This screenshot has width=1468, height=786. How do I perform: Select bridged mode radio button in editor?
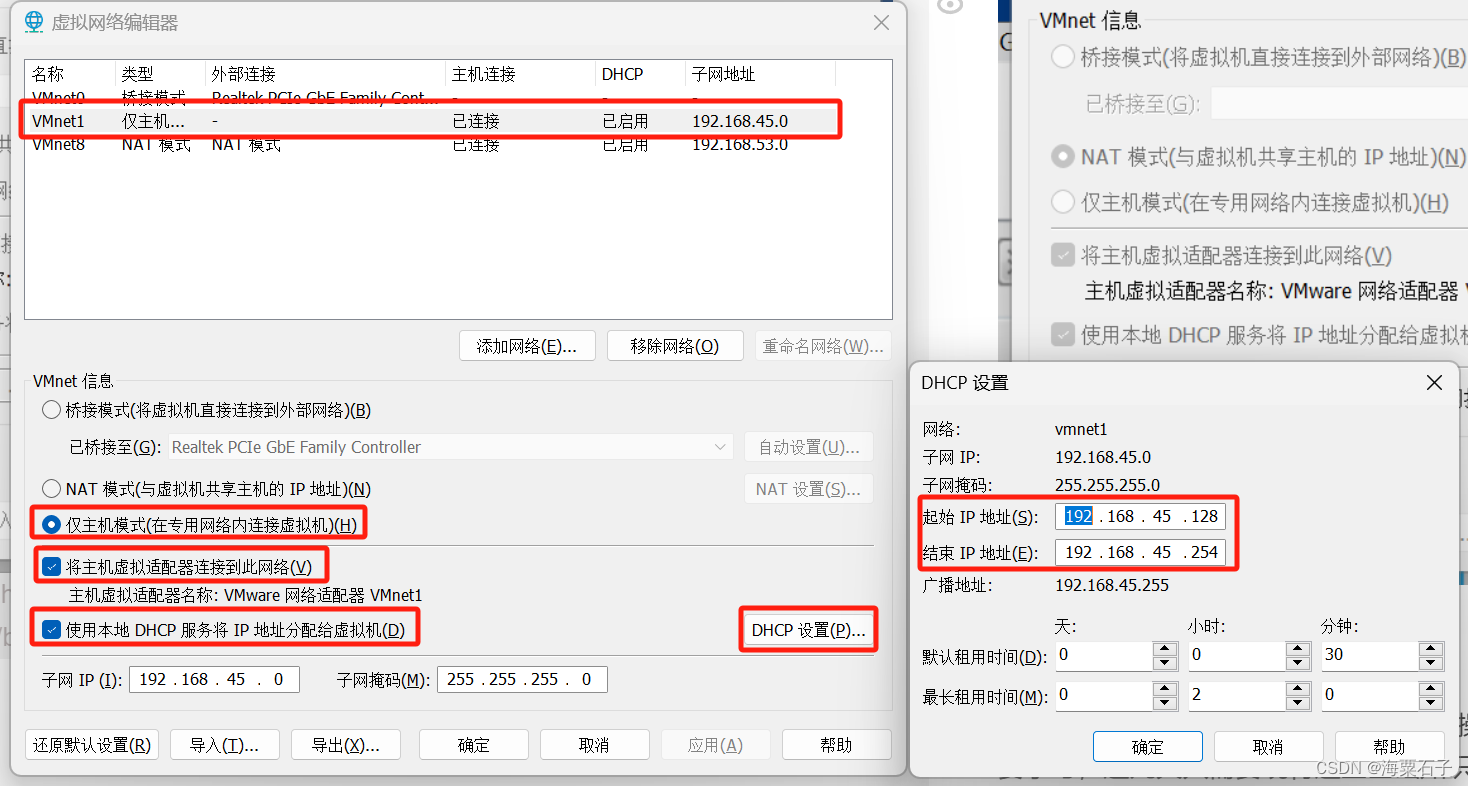tap(51, 410)
